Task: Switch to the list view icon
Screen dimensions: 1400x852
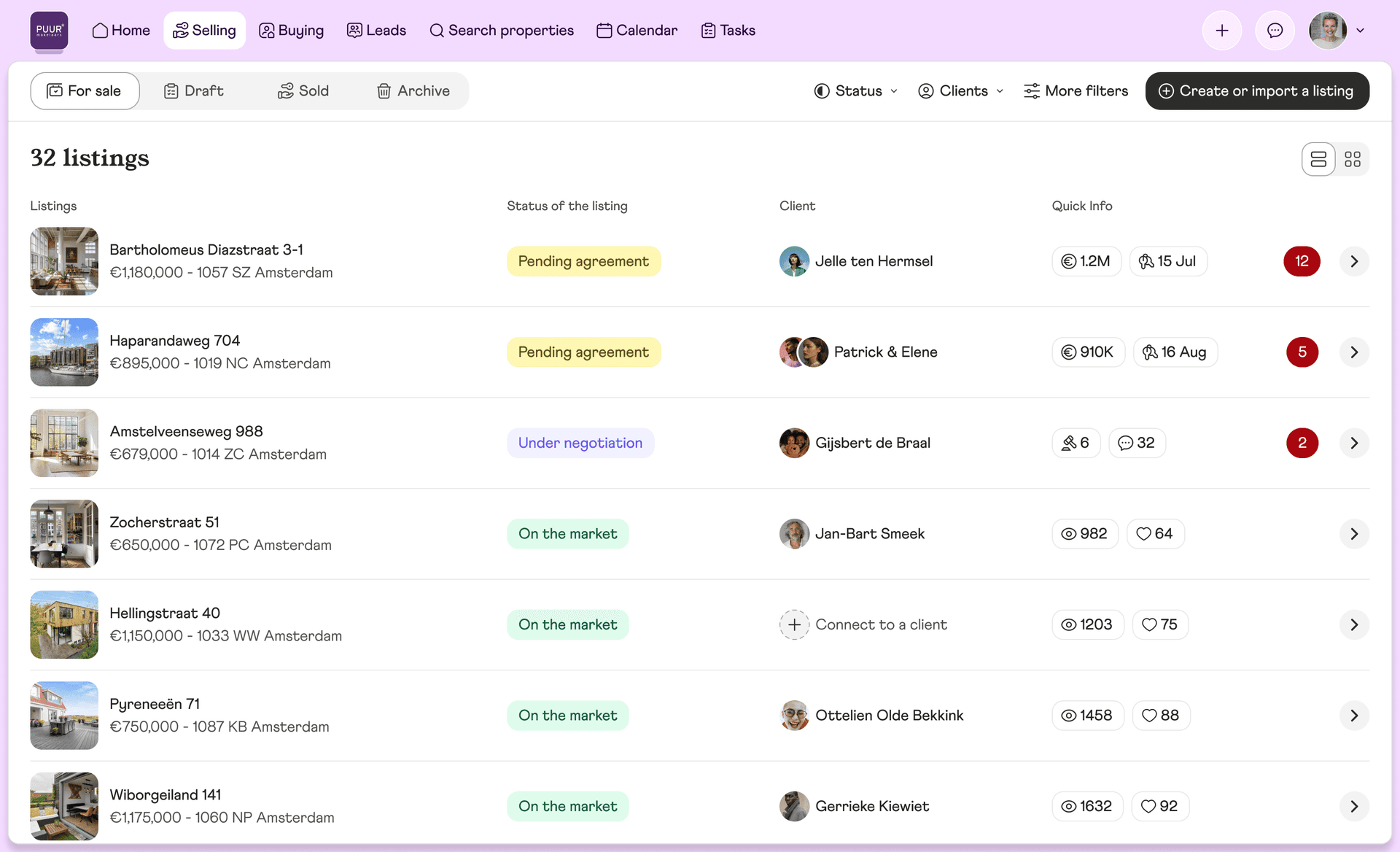Action: (x=1318, y=158)
